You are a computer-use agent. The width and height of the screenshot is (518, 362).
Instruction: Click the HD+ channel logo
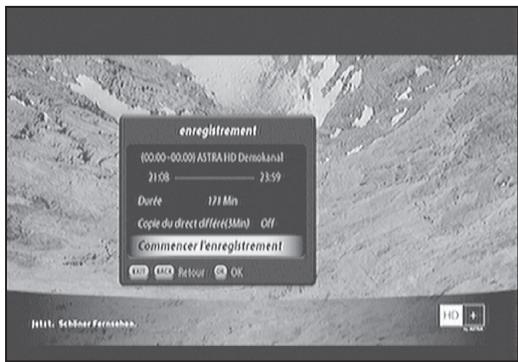(x=462, y=316)
